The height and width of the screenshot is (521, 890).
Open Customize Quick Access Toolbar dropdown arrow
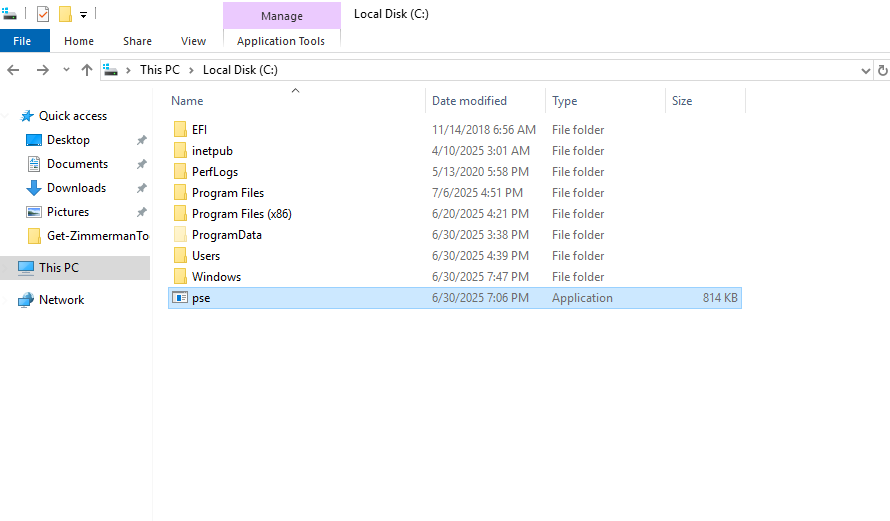84,15
